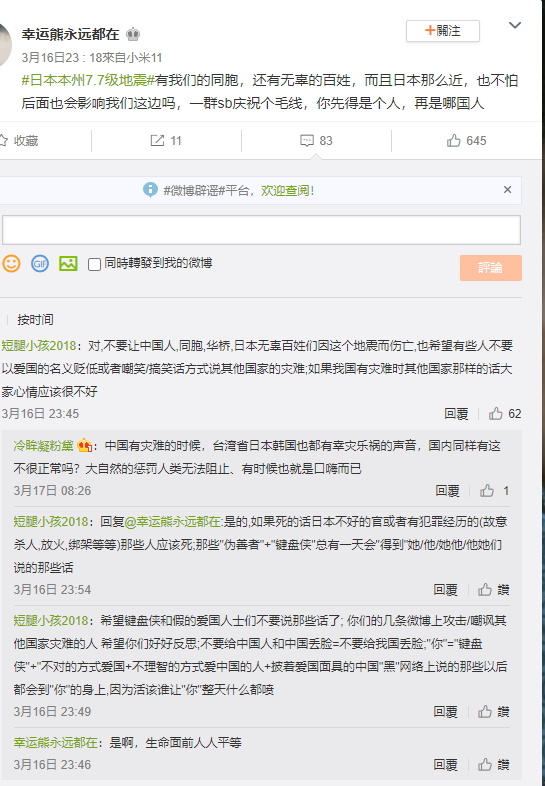The image size is (545, 786).
Task: Dismiss the 微博辟谣 notice banner
Action: 507,189
